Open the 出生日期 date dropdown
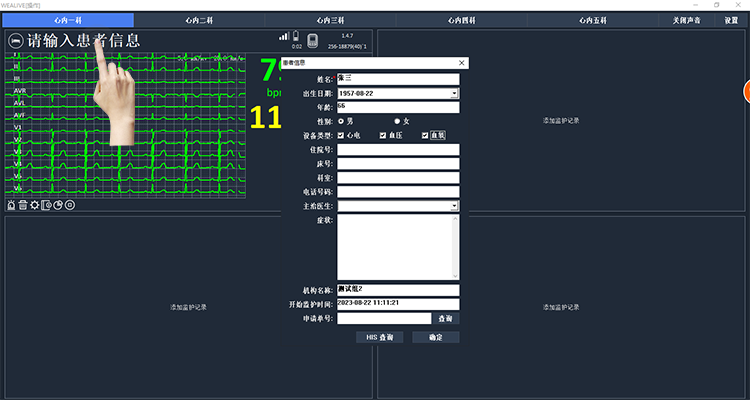 (x=454, y=93)
